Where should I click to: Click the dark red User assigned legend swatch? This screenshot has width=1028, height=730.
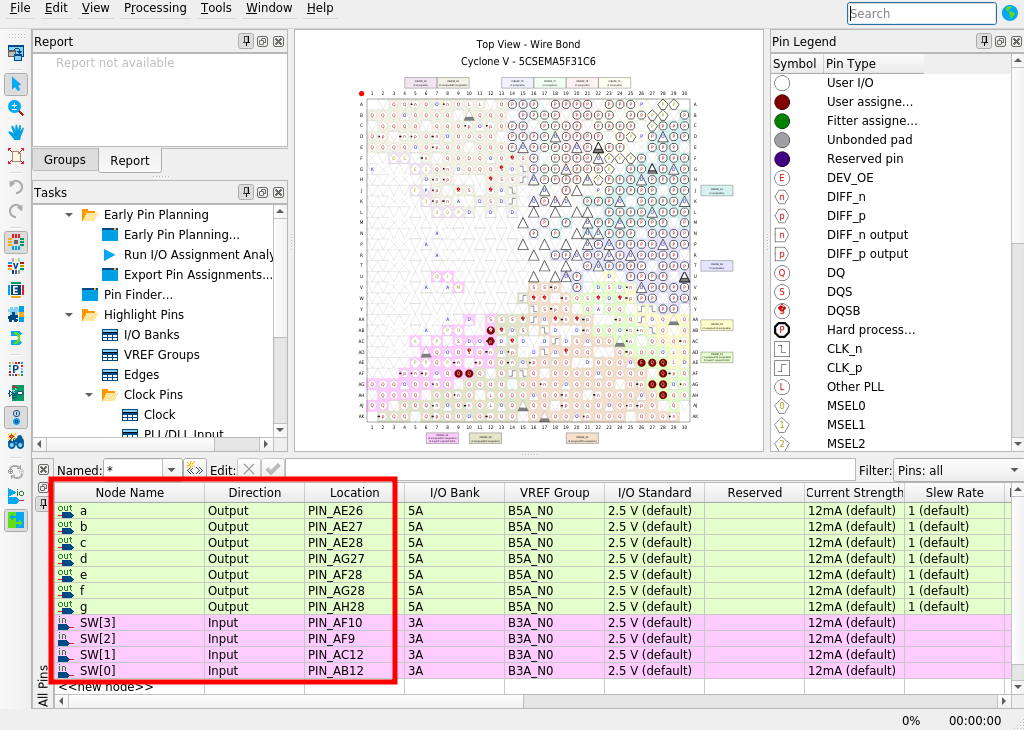point(781,102)
